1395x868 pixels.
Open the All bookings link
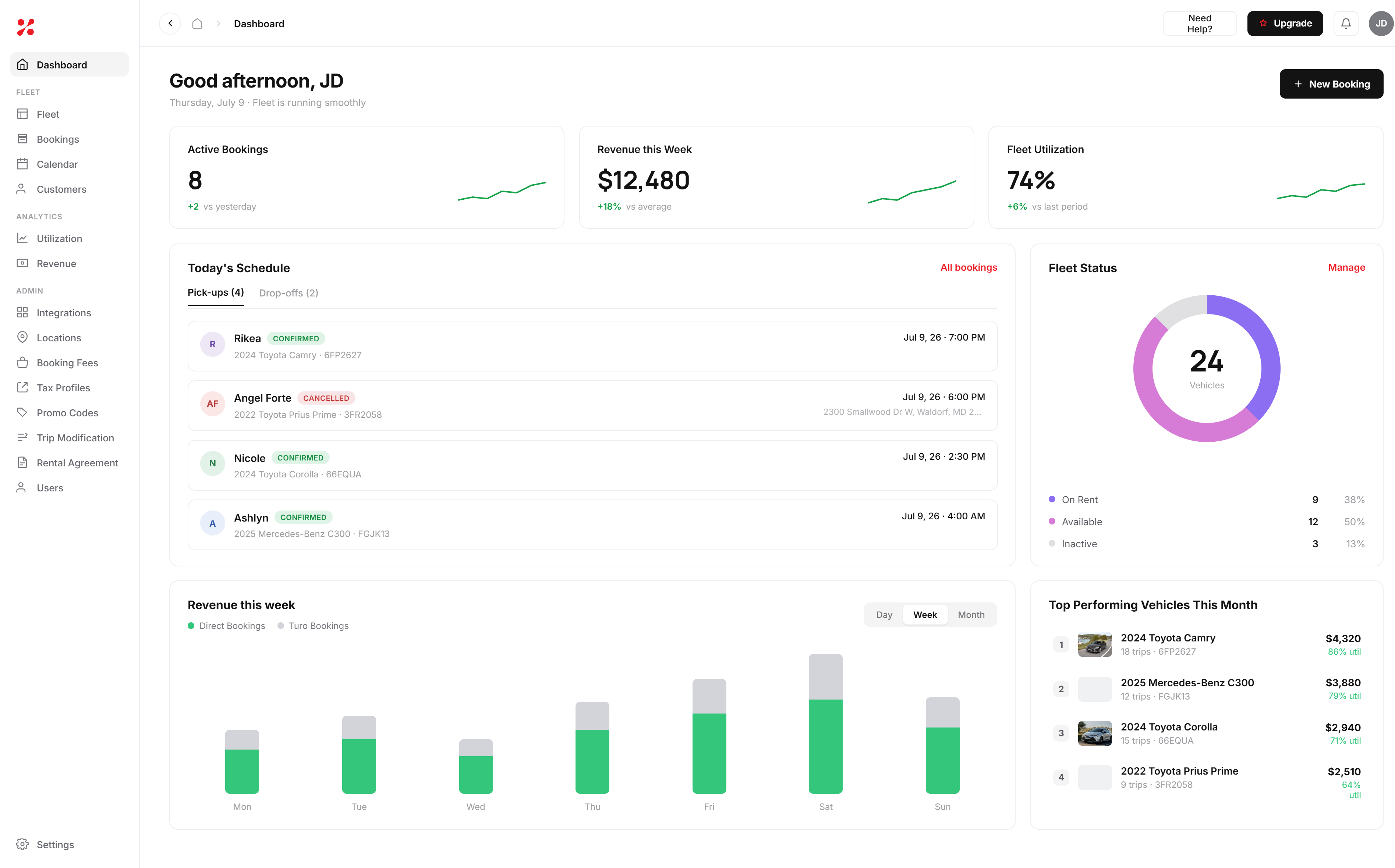(968, 267)
